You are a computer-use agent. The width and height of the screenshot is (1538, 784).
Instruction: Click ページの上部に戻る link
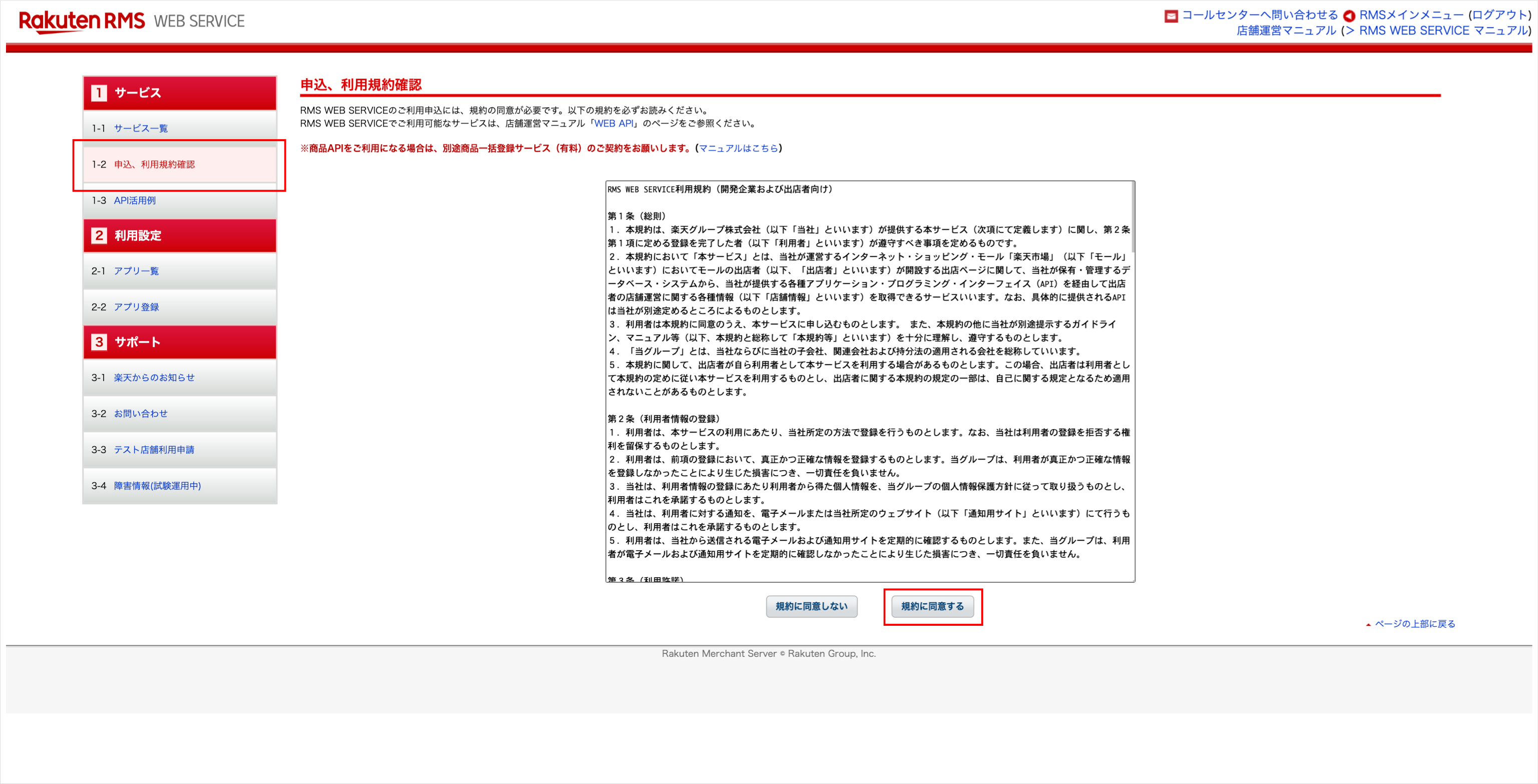point(1415,624)
